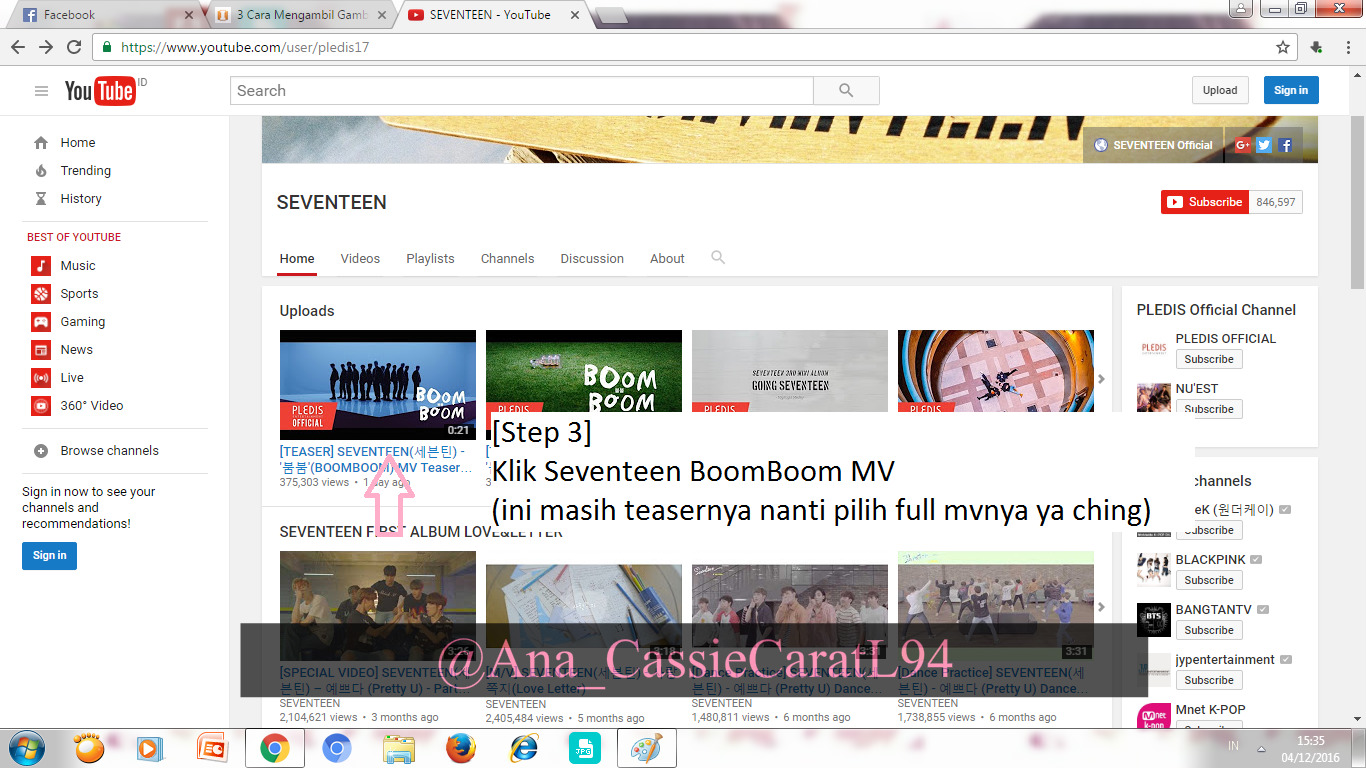Viewport: 1366px width, 768px height.
Task: Open Chrome's three-dot menu
Action: (x=1348, y=47)
